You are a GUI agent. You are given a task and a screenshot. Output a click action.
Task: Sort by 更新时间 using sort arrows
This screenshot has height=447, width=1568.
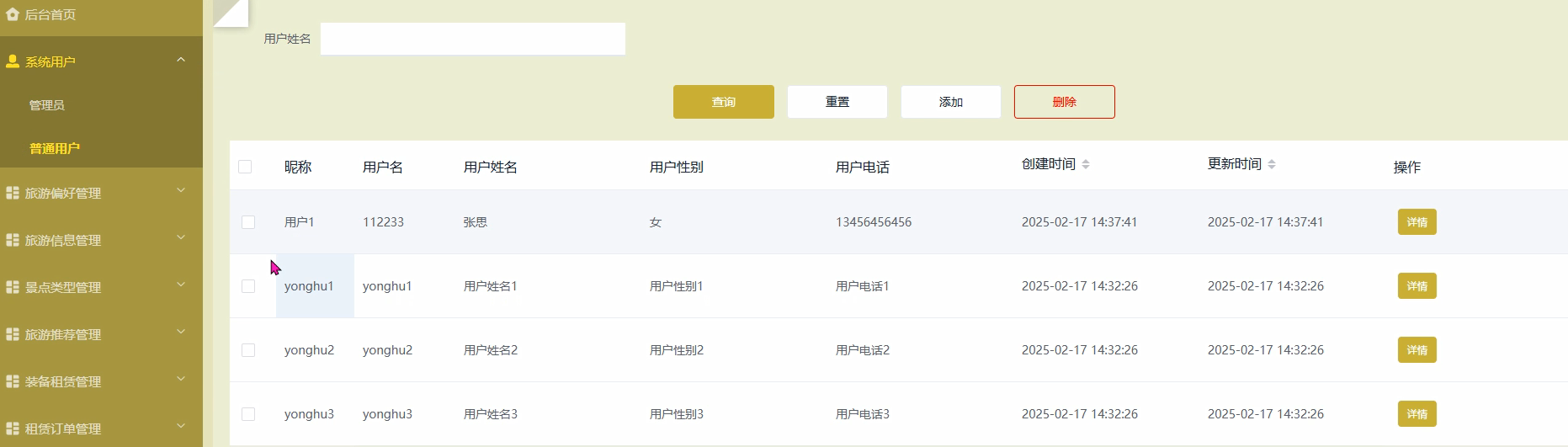1272,164
